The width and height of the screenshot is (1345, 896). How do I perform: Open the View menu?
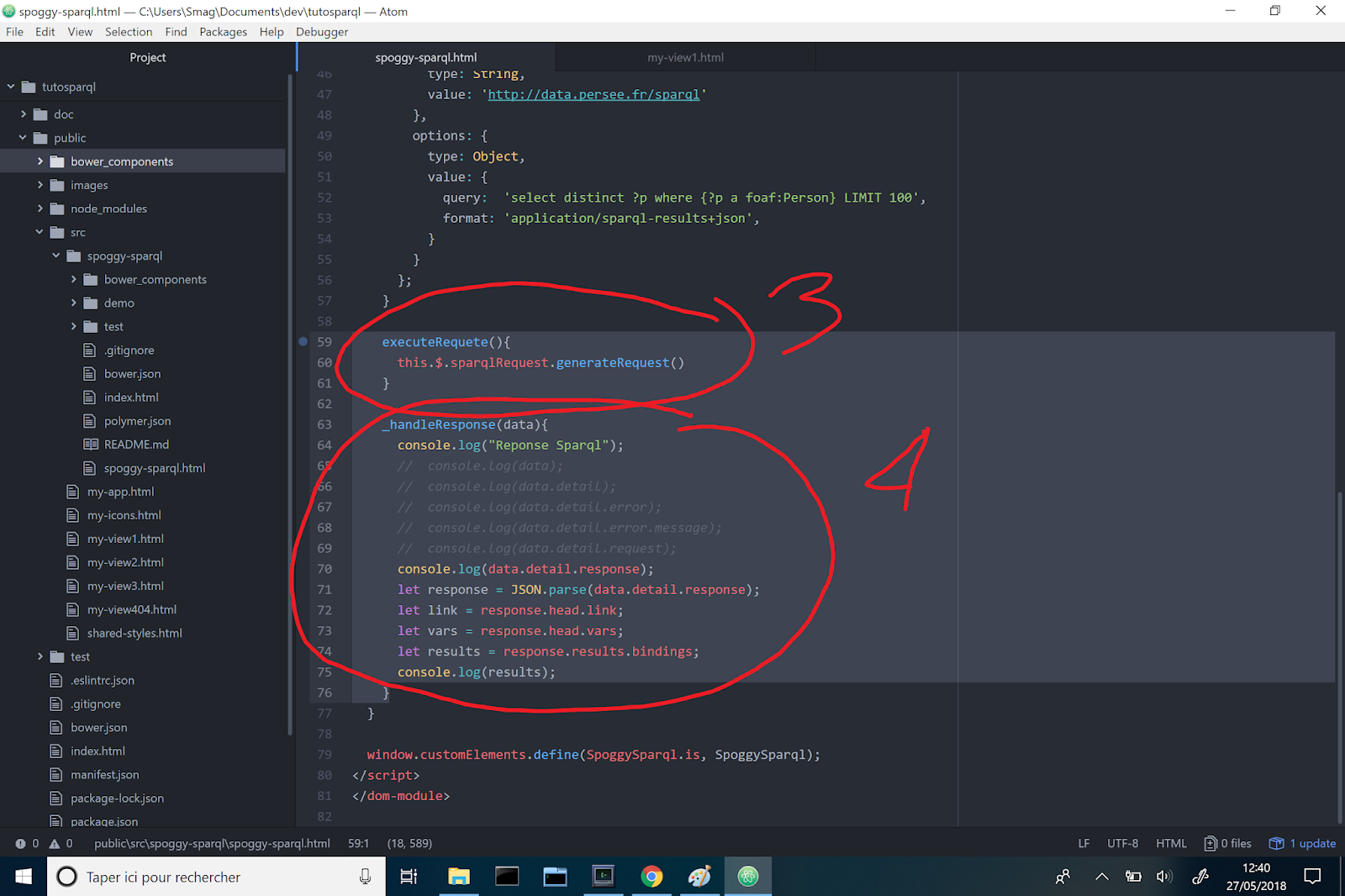pos(80,32)
